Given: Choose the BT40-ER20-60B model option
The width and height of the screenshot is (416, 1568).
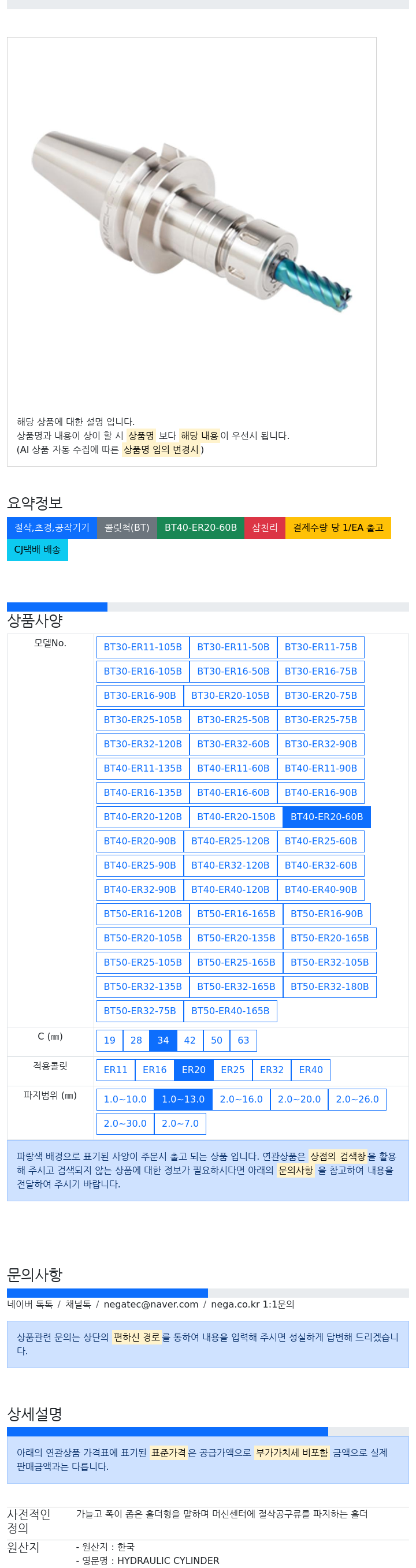Looking at the screenshot, I should pyautogui.click(x=326, y=817).
